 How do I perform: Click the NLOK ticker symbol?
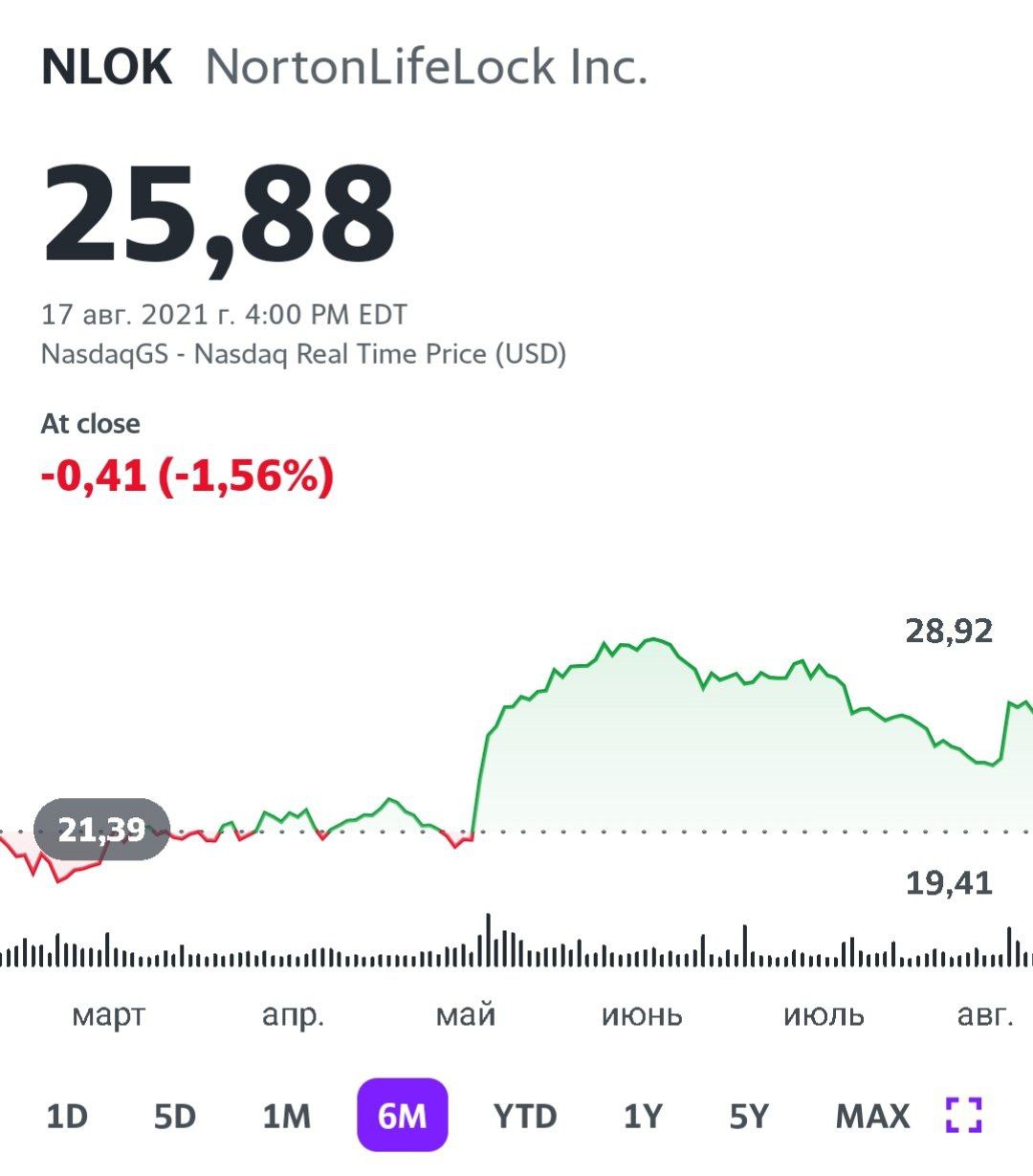(x=107, y=67)
